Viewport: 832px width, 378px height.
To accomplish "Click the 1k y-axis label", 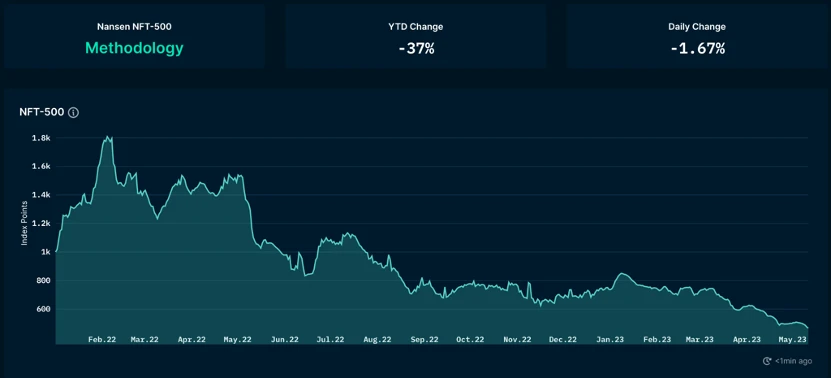I will coord(46,252).
